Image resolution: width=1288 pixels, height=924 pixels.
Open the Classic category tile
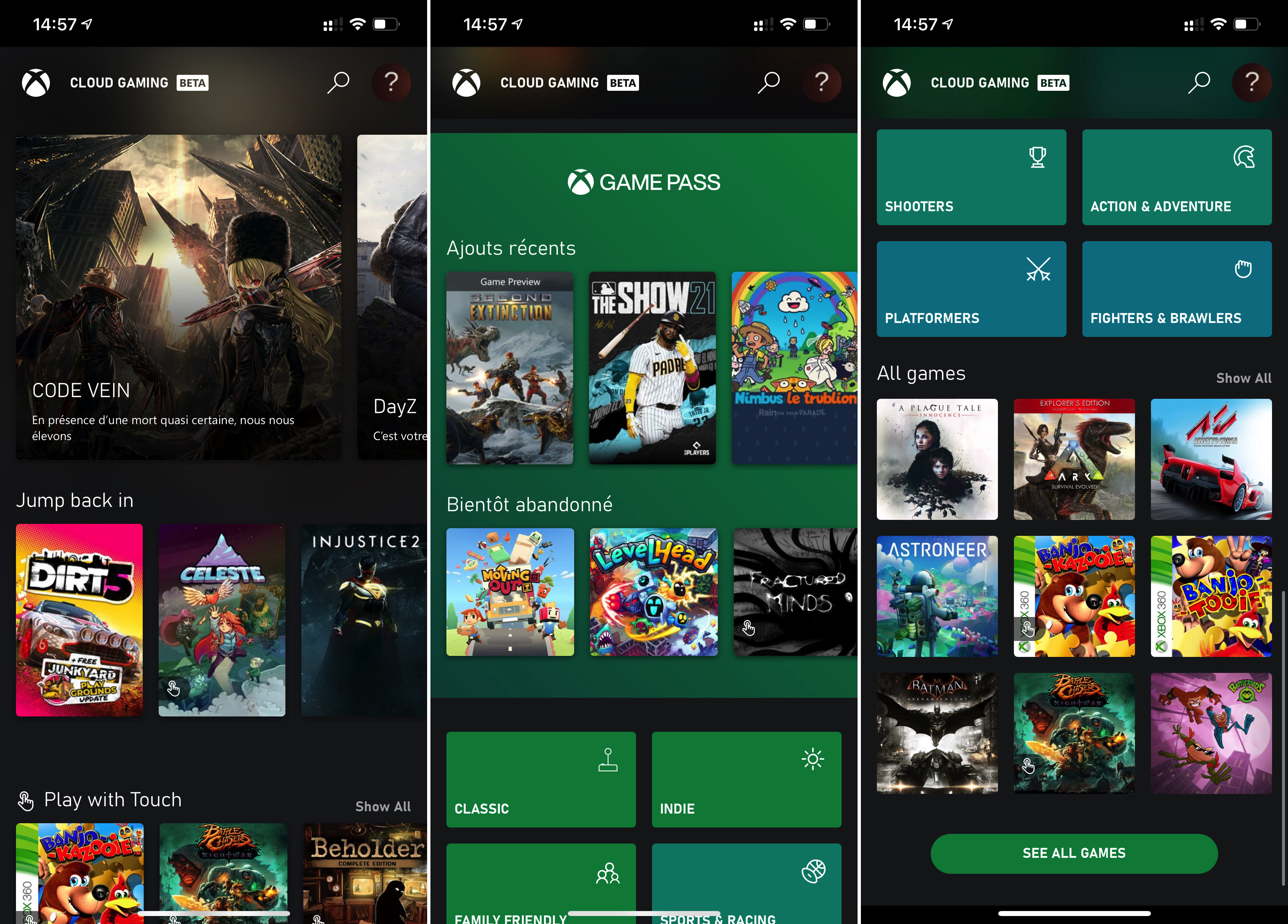click(x=541, y=779)
